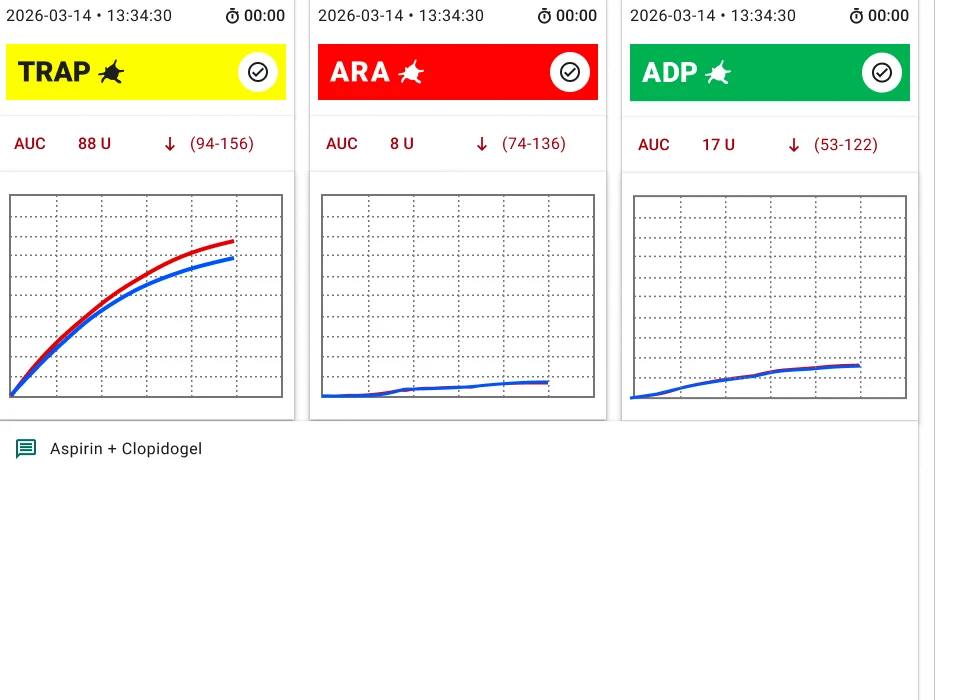Screen dimensions: 970x700
Task: Open the ADP aggregation curve chart
Action: pyautogui.click(x=770, y=297)
